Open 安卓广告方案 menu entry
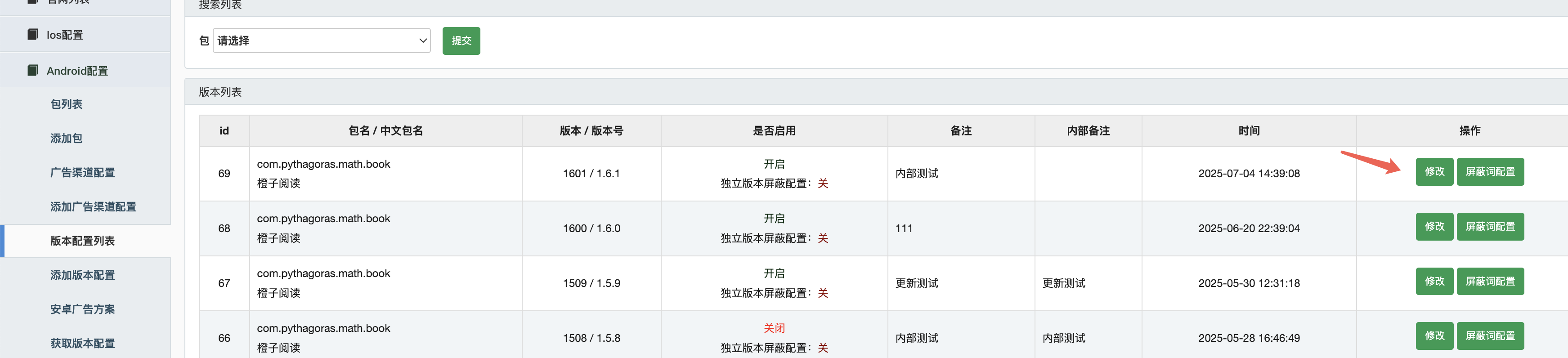1568x358 pixels. (82, 309)
